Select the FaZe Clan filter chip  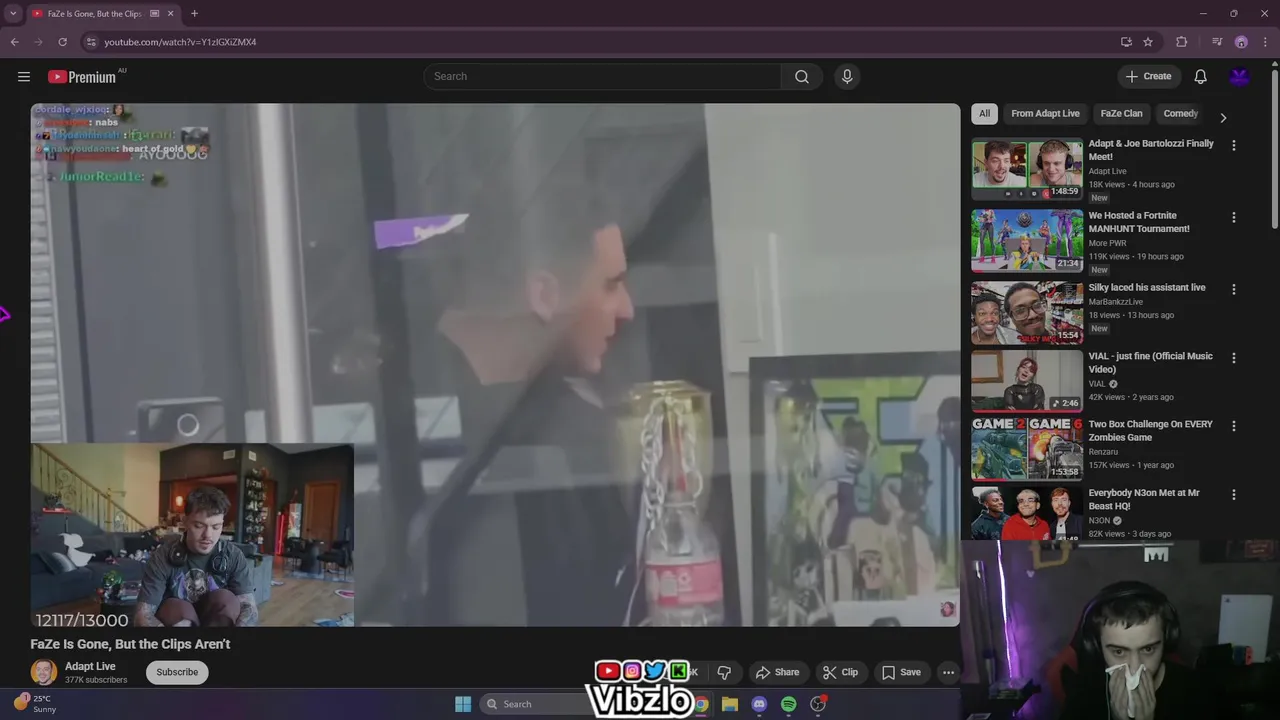pos(1121,113)
